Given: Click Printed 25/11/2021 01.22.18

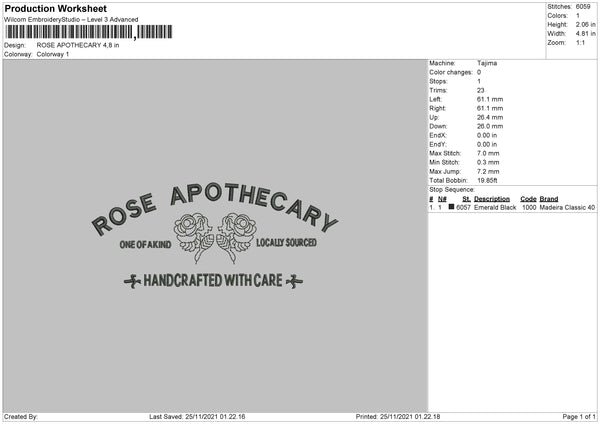Looking at the screenshot, I should tap(398, 416).
